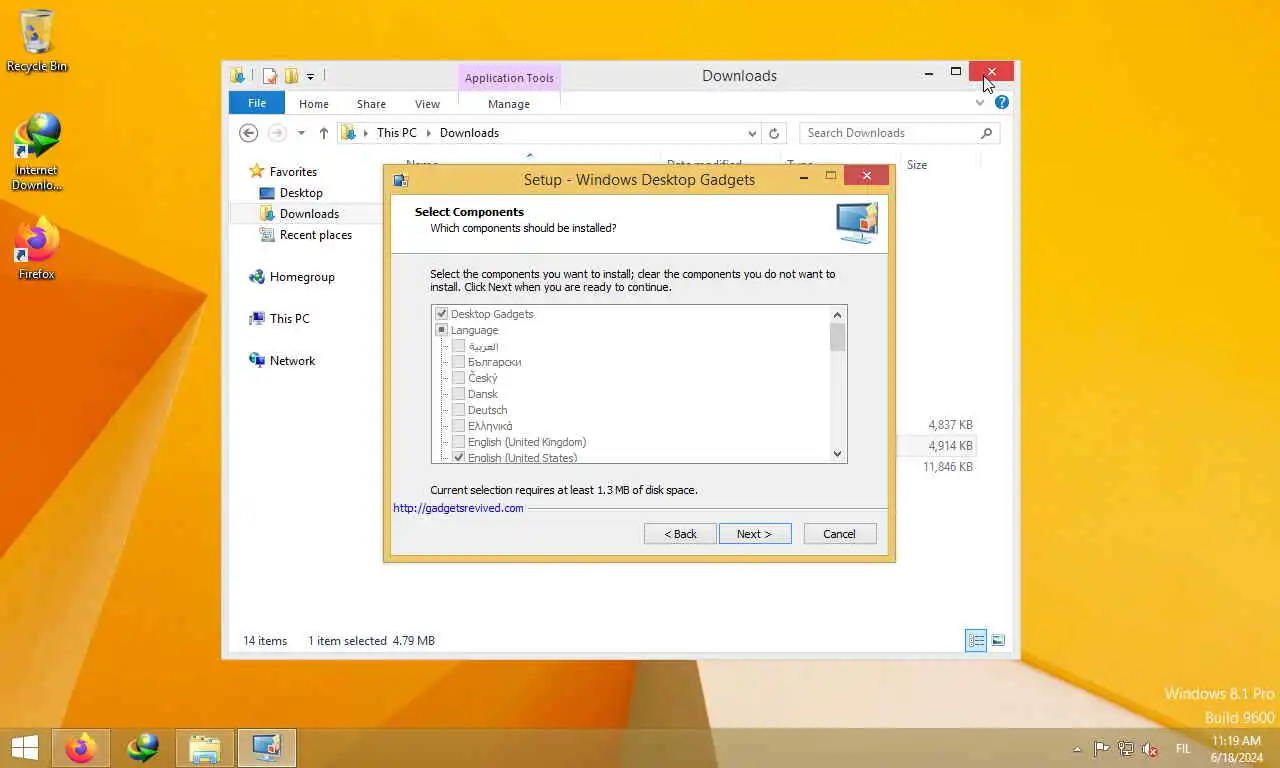The image size is (1280, 768).
Task: Click Downloads in address breadcrumb
Action: (469, 133)
